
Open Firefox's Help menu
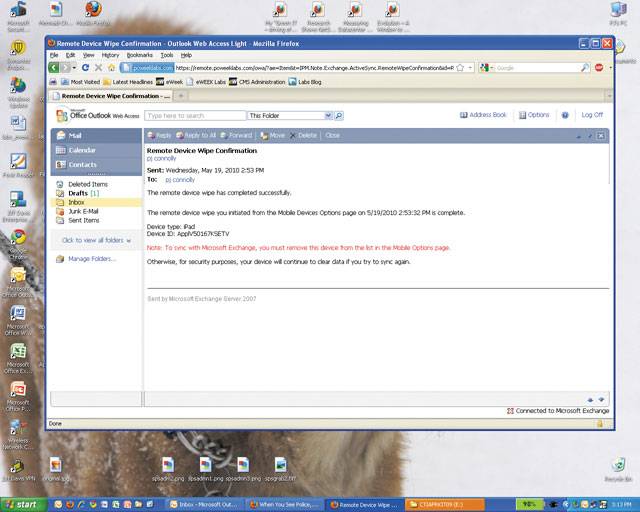point(186,55)
